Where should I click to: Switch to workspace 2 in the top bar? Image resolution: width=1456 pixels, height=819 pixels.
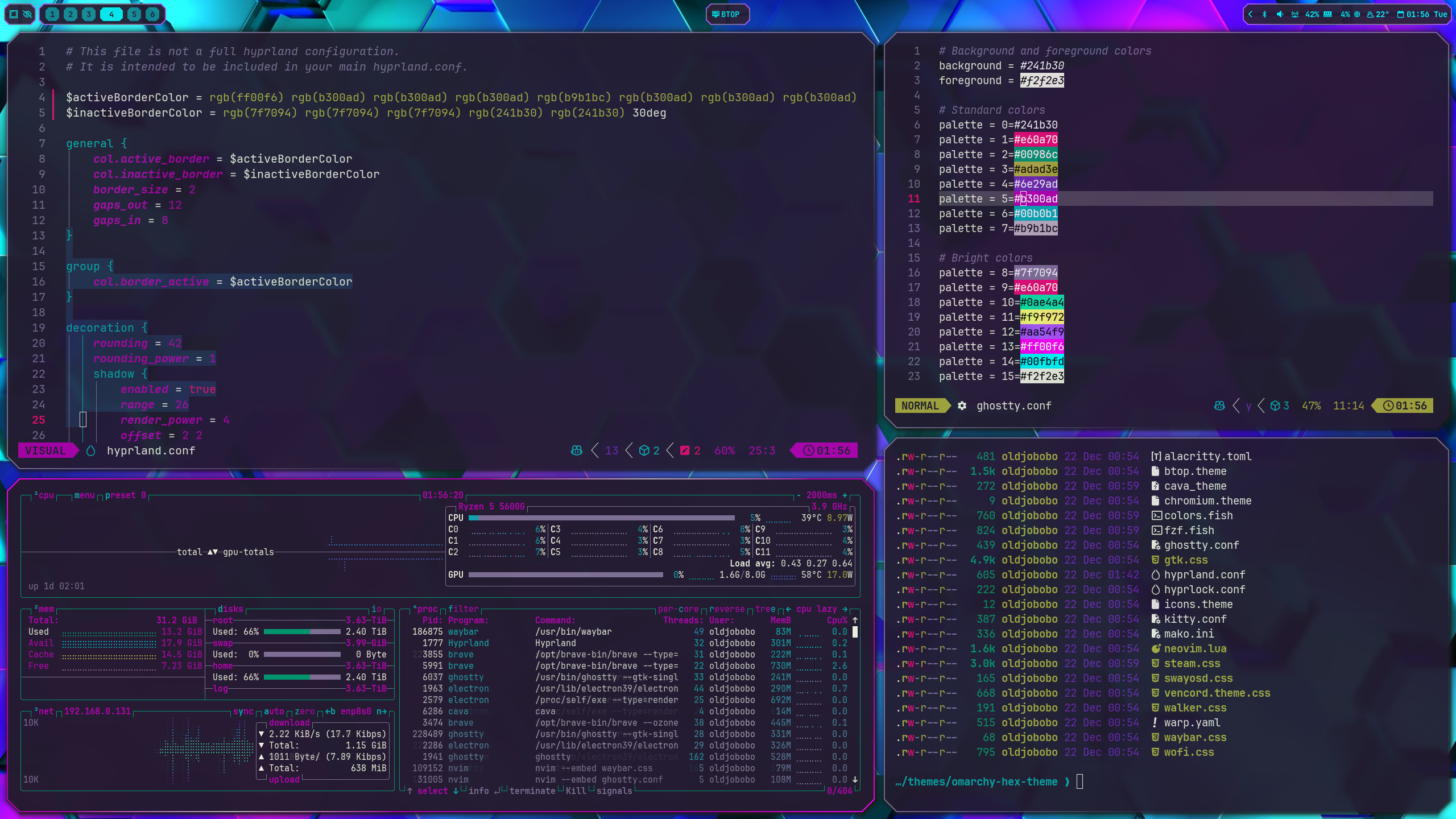(71, 14)
